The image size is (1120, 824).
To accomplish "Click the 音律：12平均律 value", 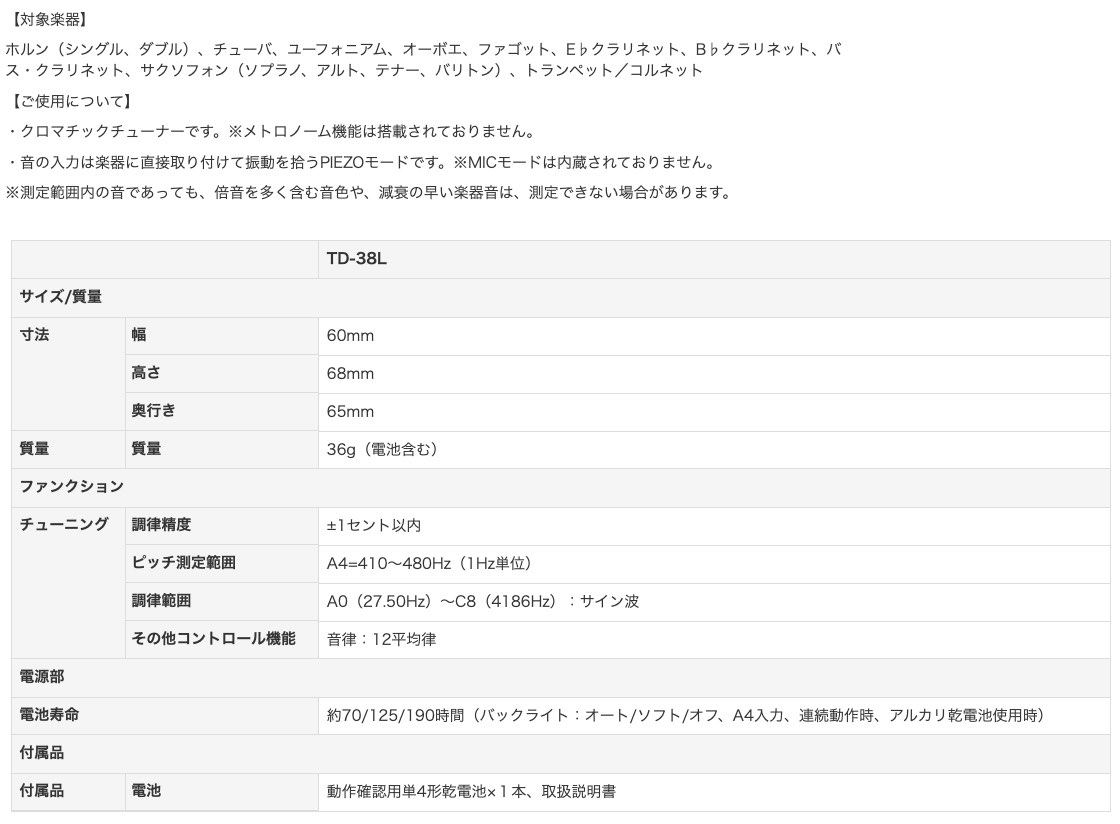I will 381,639.
